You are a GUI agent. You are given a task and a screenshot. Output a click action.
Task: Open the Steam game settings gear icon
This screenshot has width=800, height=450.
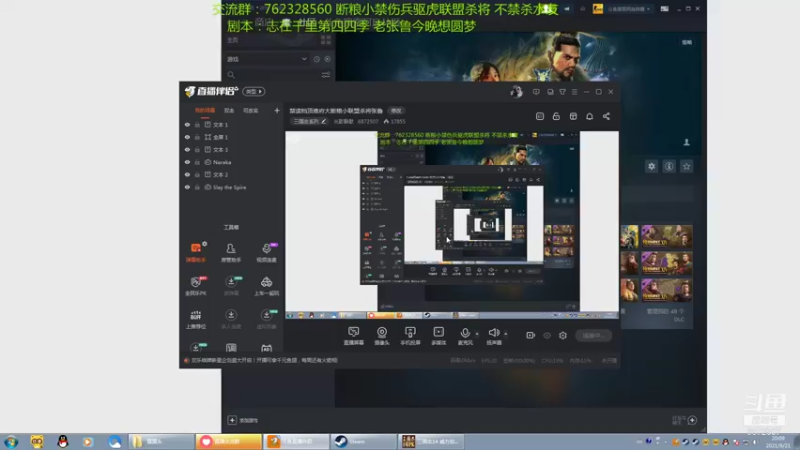pos(652,166)
